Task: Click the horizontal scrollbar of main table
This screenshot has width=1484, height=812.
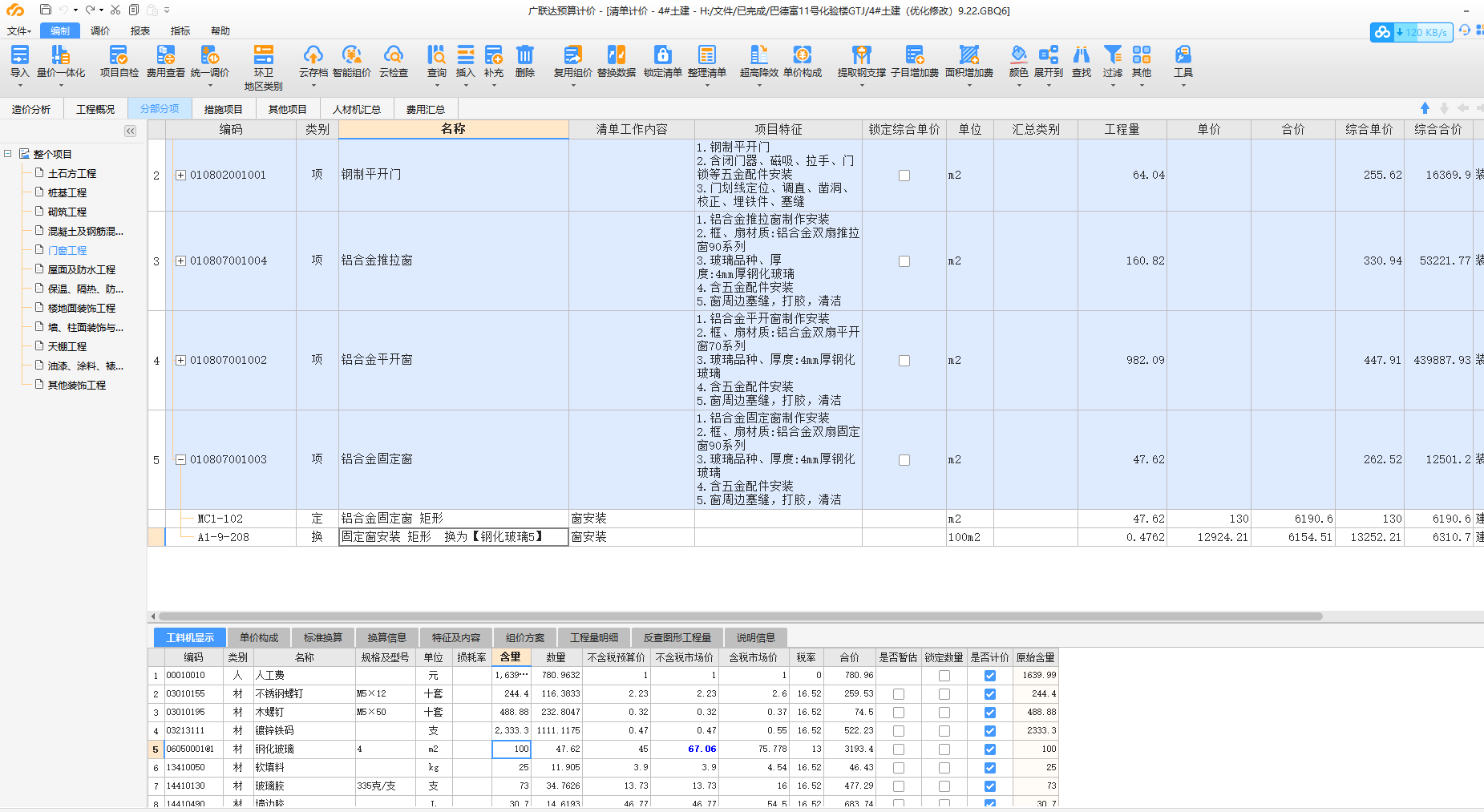Action: point(741,616)
